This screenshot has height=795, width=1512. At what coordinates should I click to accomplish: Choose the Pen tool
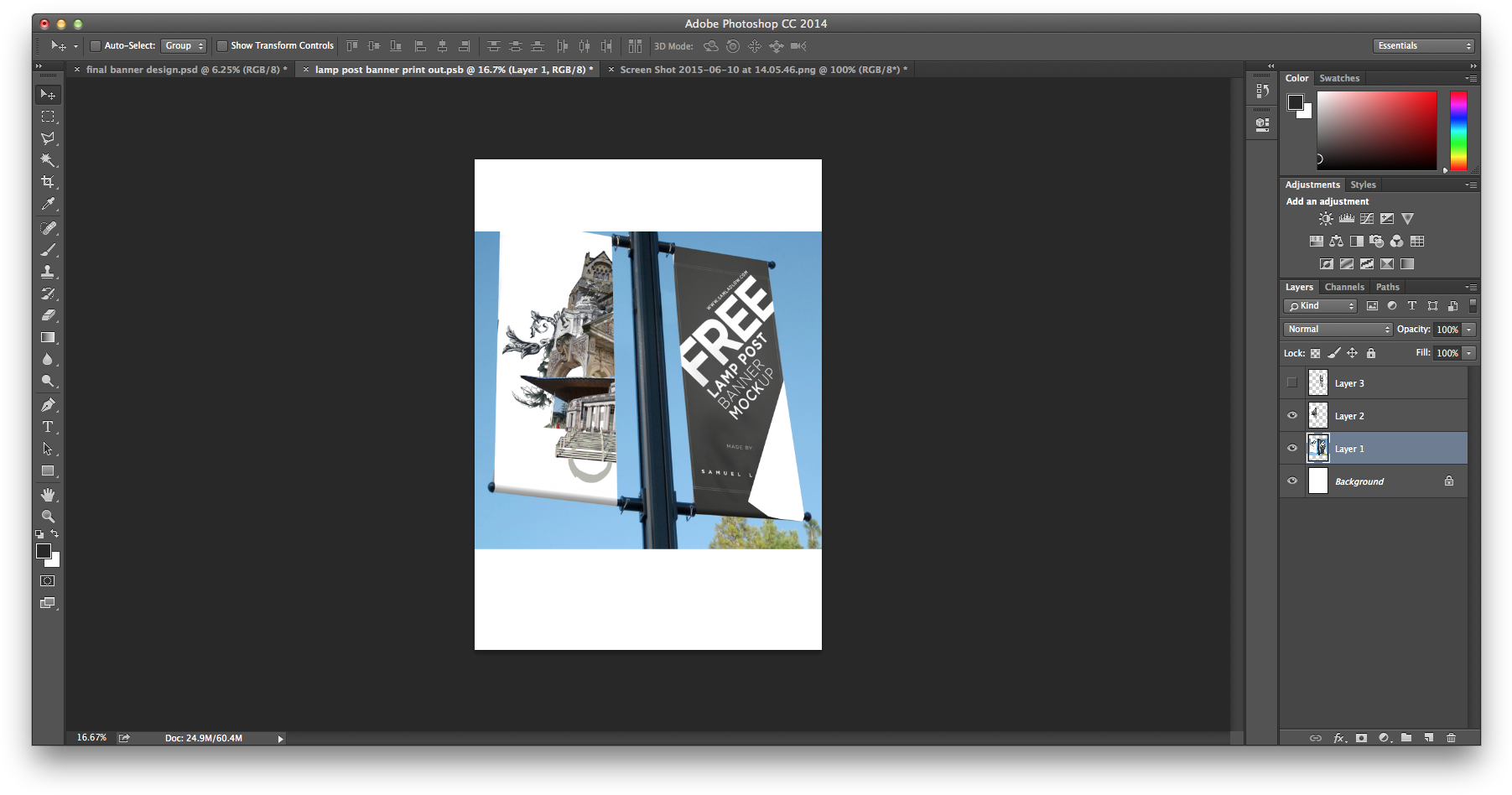[x=48, y=405]
